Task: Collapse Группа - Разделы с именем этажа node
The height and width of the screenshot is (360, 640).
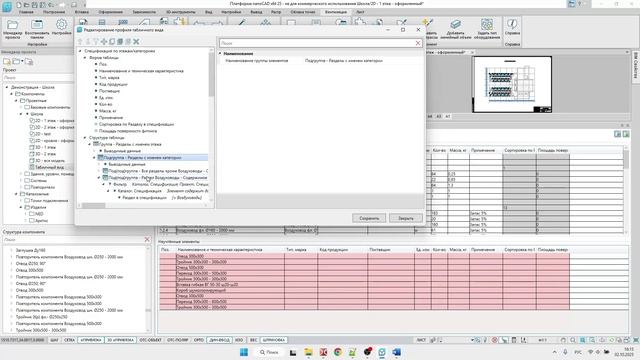Action: coord(90,144)
